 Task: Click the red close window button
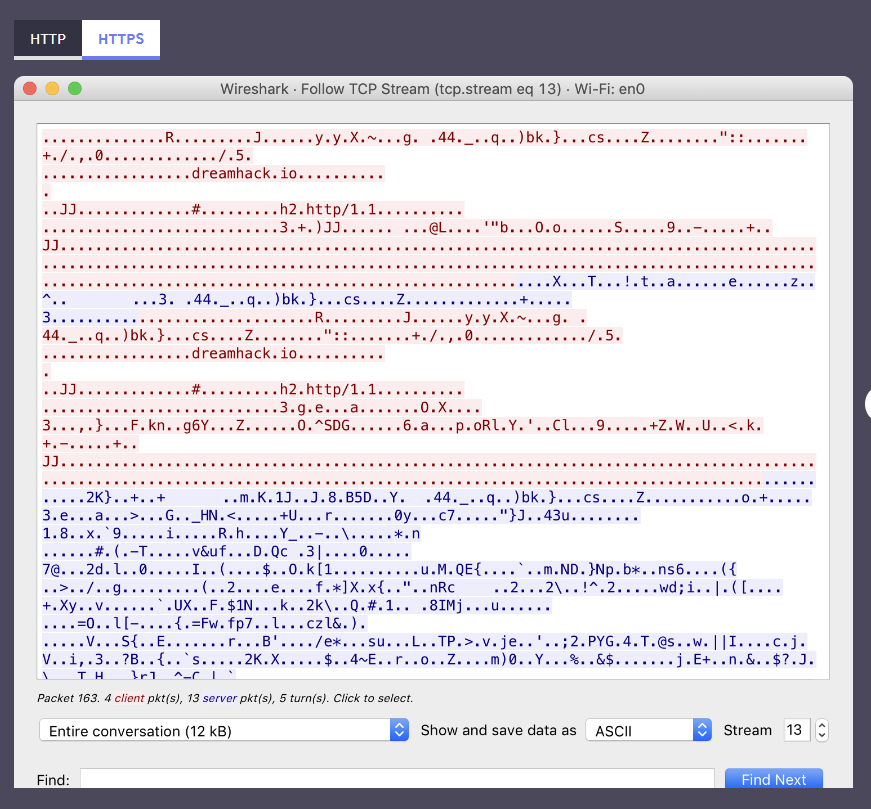click(x=30, y=89)
